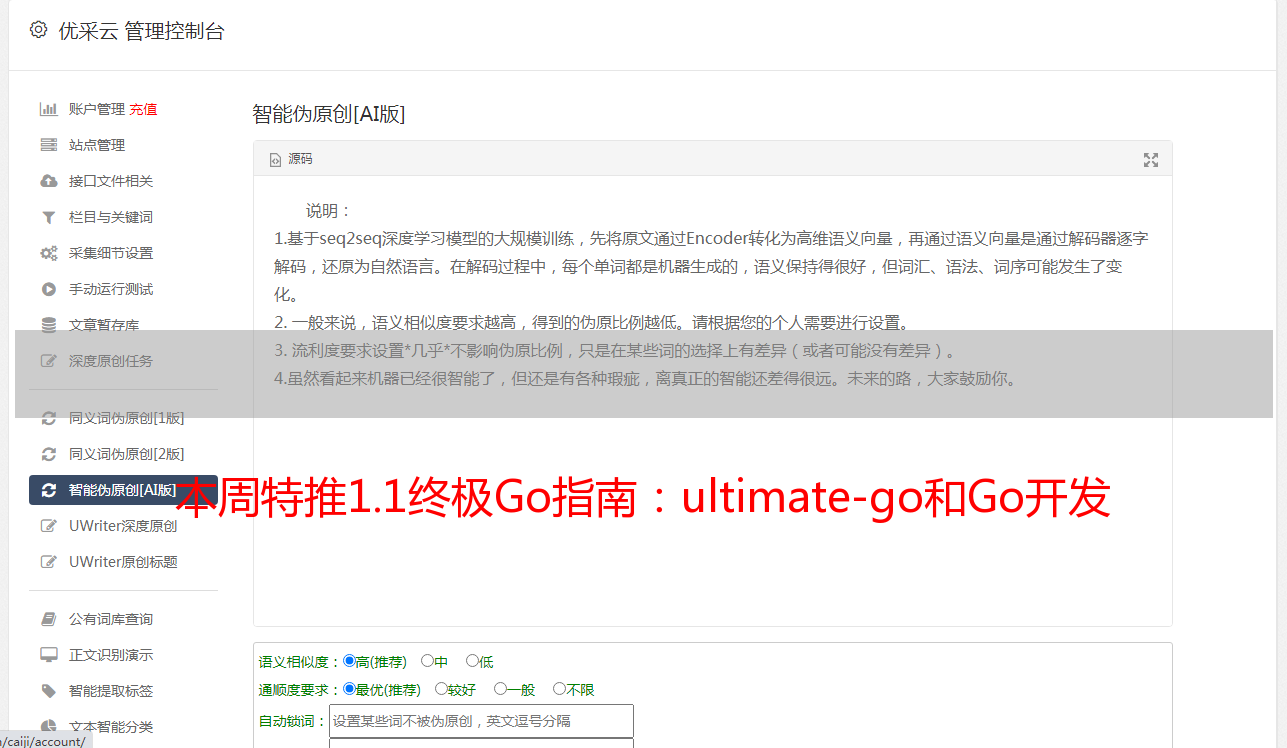
Task: Expand the editor with the fullscreen icon
Action: (1151, 159)
